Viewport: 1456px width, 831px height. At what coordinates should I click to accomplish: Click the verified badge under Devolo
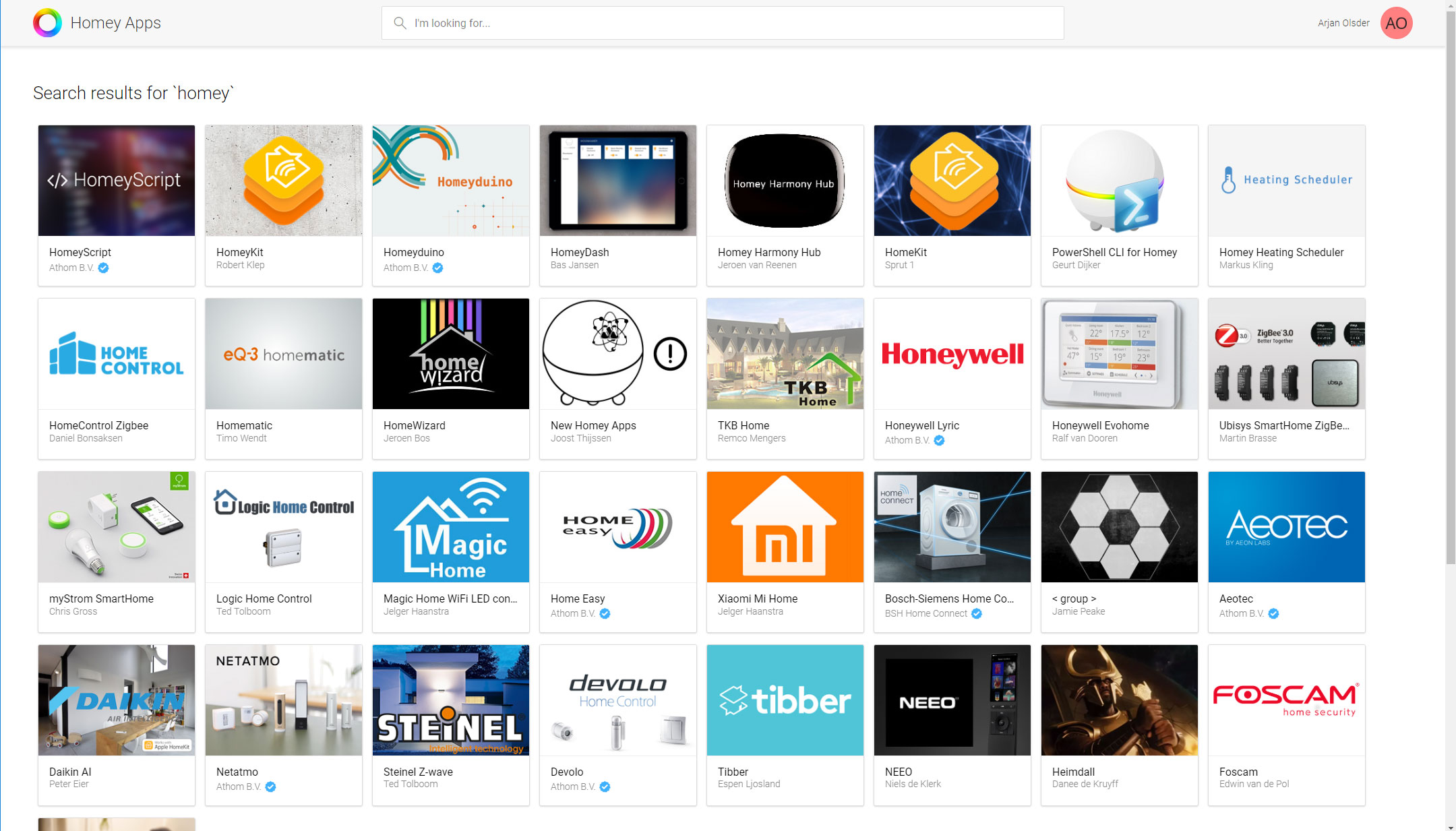point(605,787)
